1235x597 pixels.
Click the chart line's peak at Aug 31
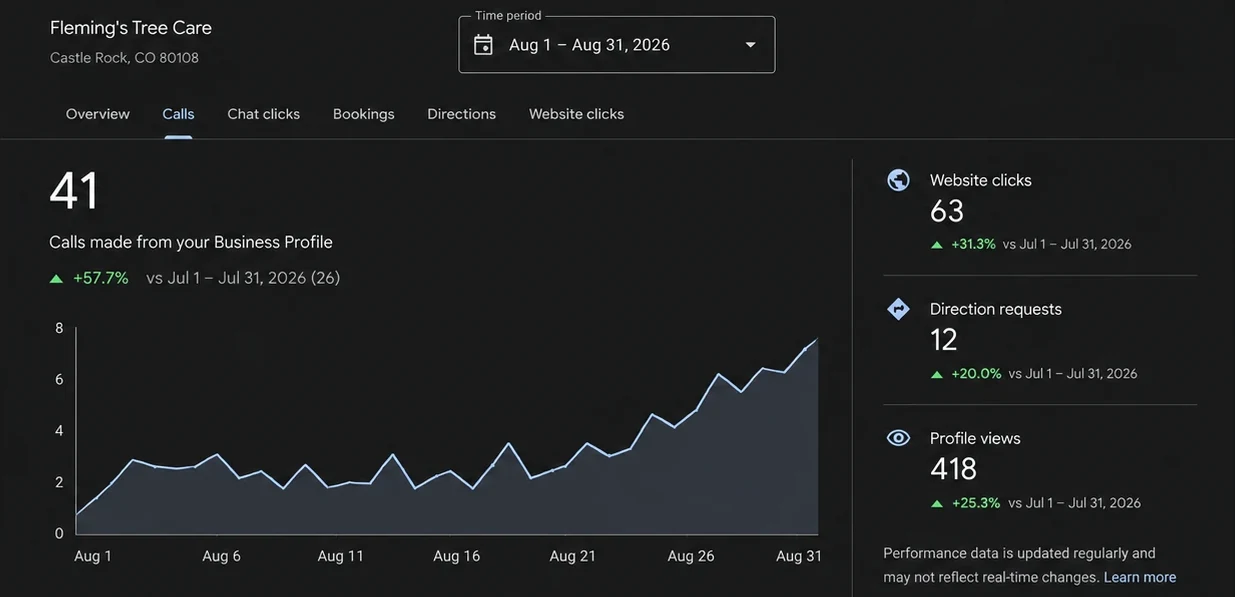tap(816, 340)
